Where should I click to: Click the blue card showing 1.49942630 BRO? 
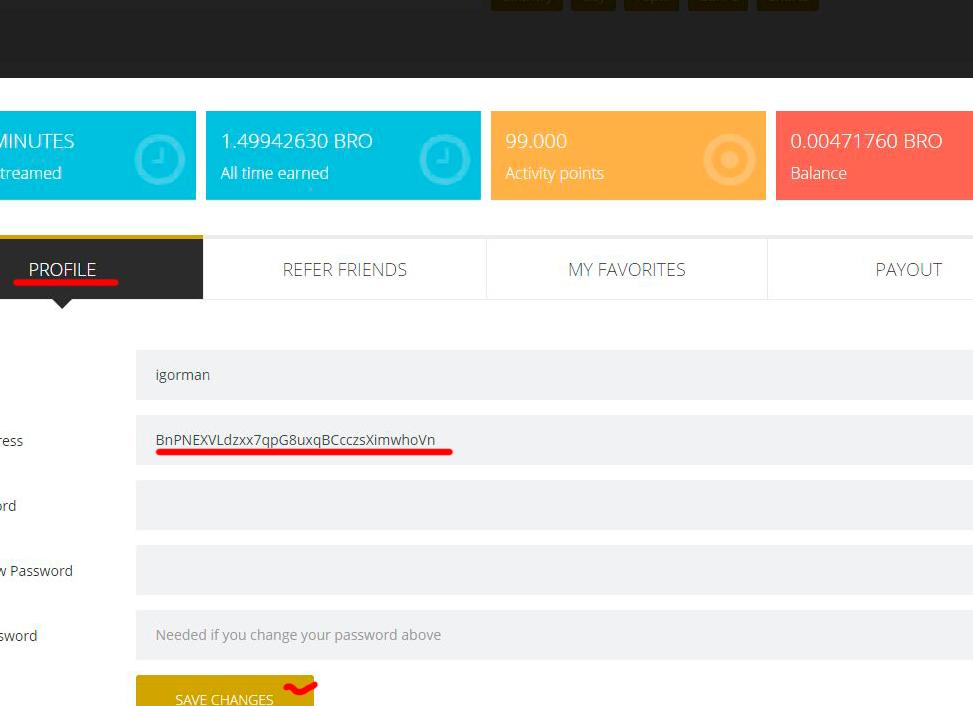pos(343,155)
